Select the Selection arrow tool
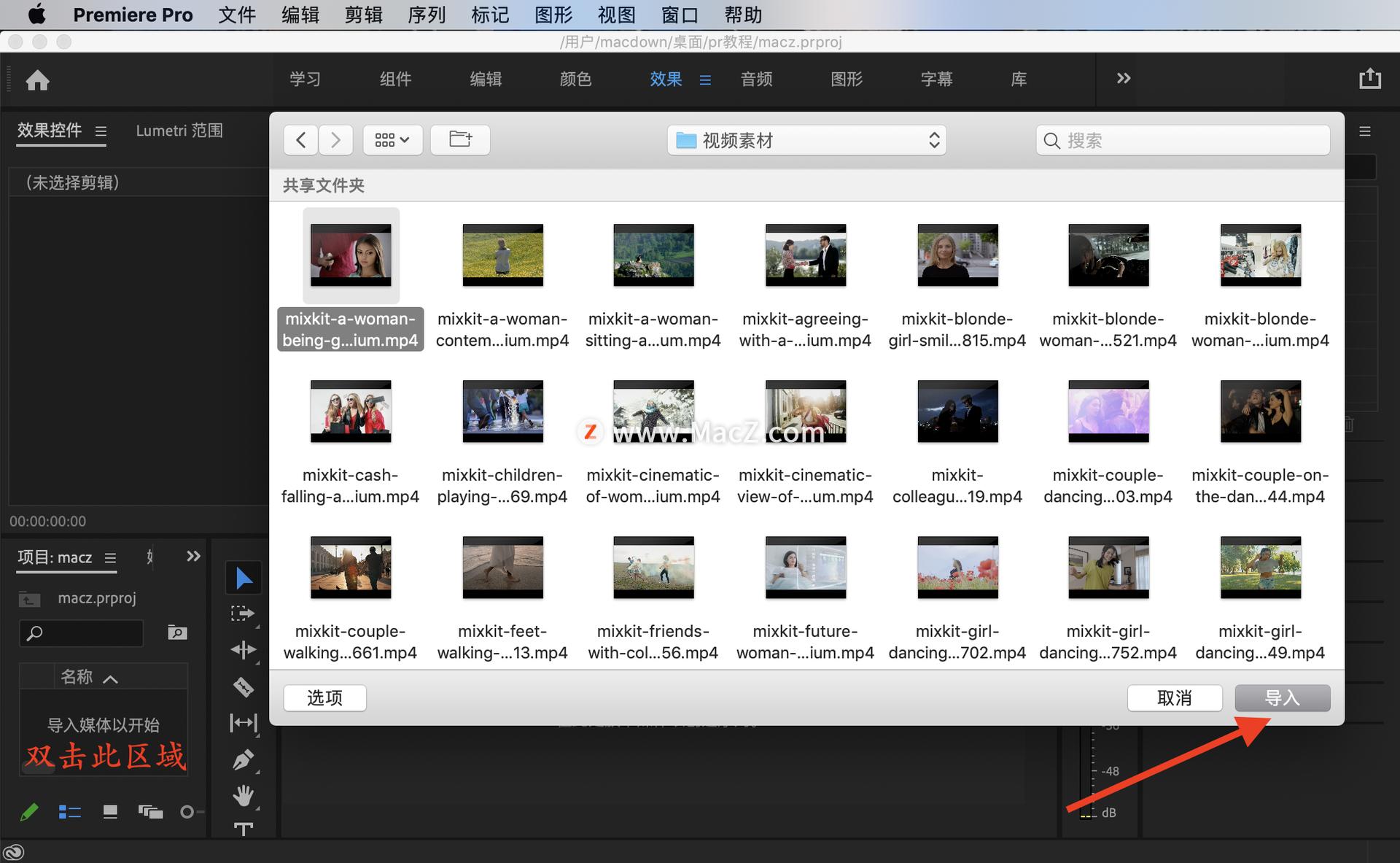Screen dimensions: 1400x863 (244, 578)
